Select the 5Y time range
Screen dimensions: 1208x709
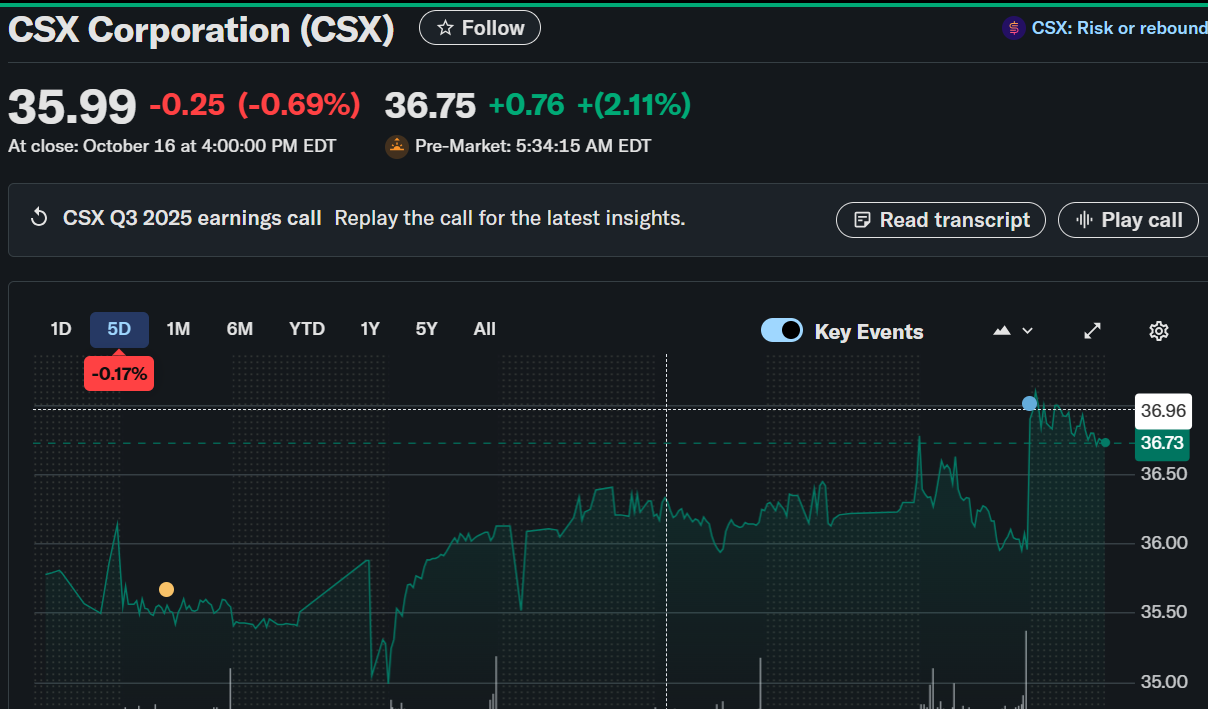coord(427,329)
